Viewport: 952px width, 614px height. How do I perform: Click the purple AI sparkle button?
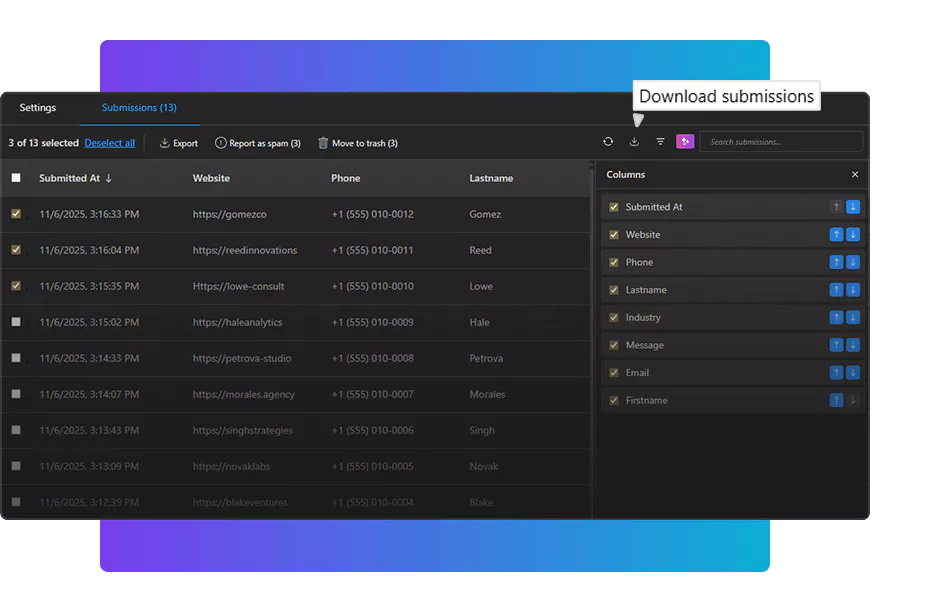685,142
